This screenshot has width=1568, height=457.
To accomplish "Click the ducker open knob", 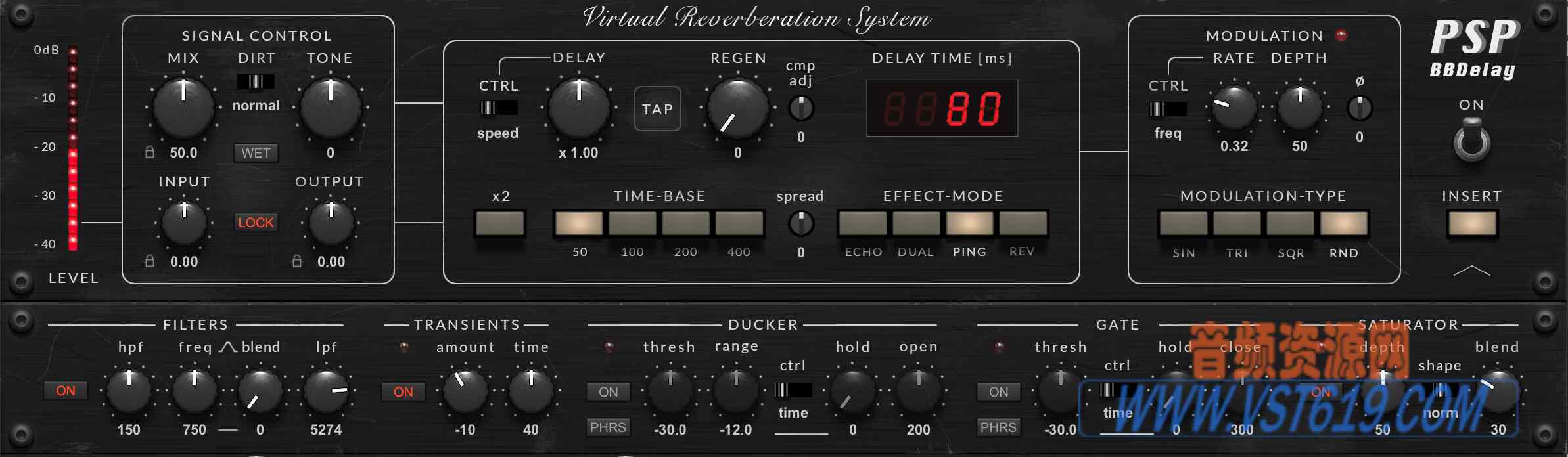I will point(919,391).
